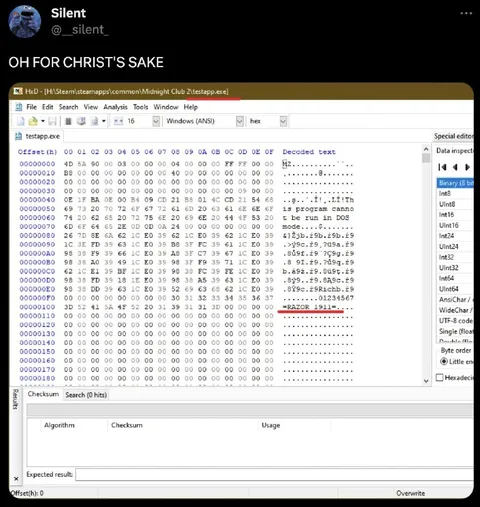Toggle the Hexadecimal checkbox
480x507 pixels.
pyautogui.click(x=440, y=378)
